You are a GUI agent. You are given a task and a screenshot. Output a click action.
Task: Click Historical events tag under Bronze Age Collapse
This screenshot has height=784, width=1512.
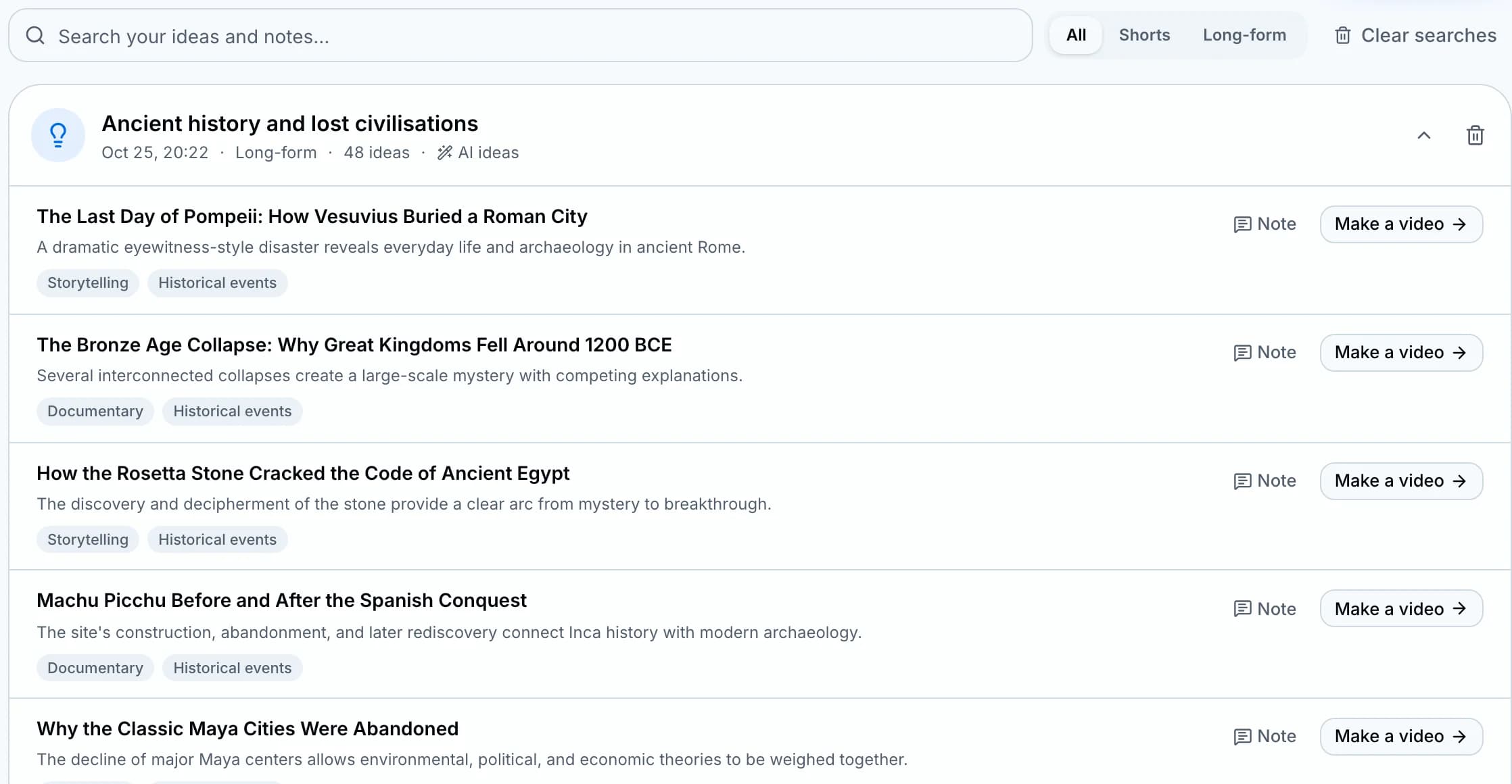click(232, 411)
